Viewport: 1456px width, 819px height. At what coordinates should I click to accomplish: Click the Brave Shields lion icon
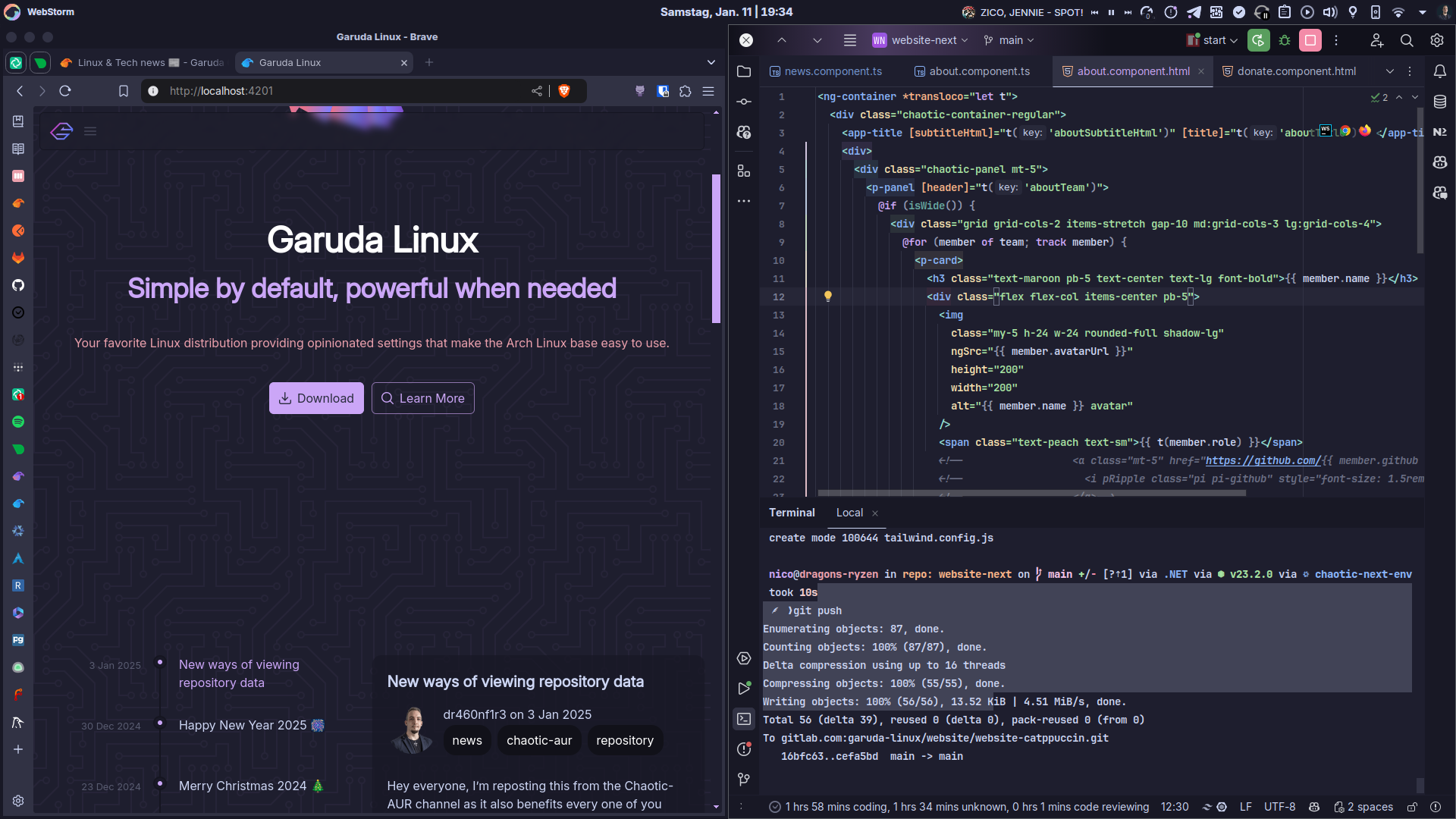click(x=564, y=91)
